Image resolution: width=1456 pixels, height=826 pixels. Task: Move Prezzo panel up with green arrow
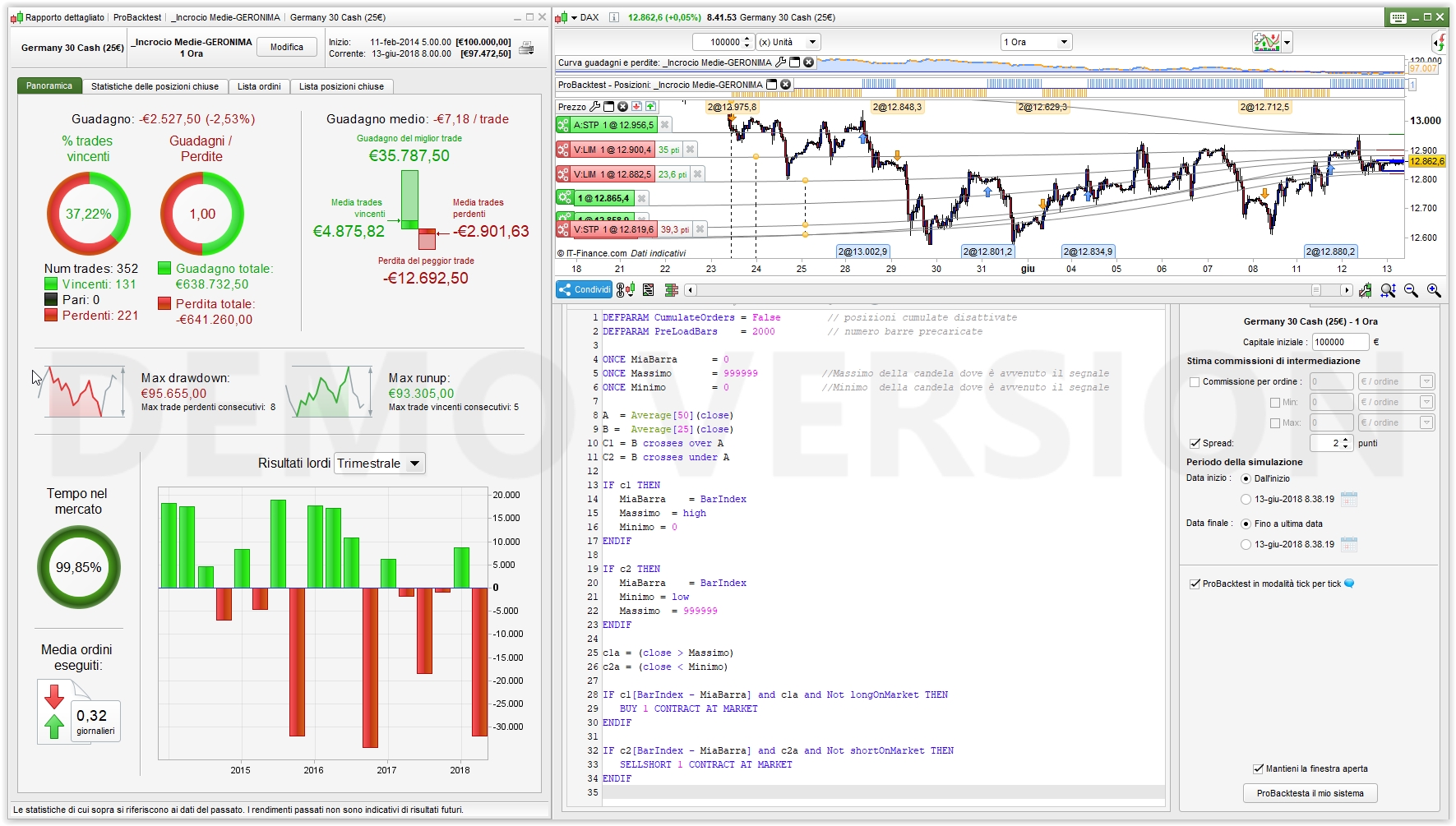[650, 107]
